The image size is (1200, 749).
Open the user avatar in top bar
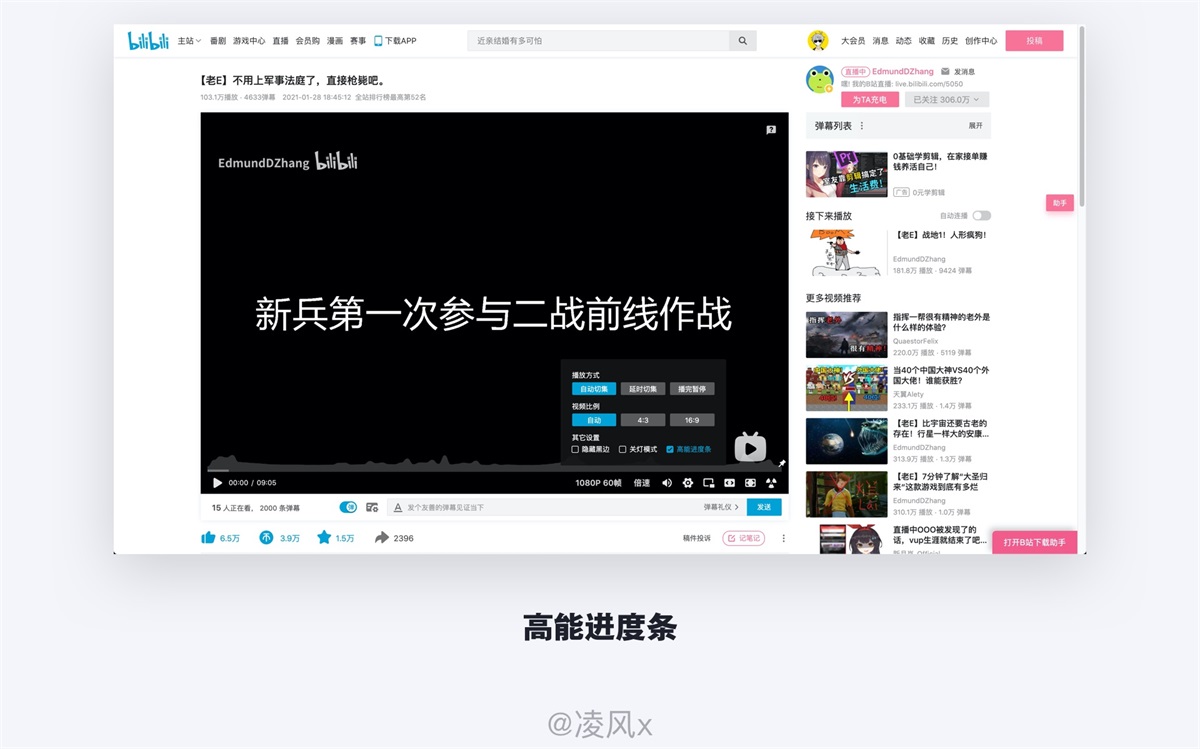(818, 41)
